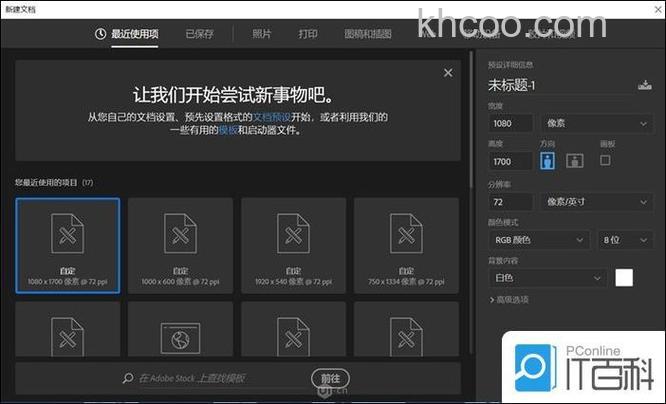Open the width unit dropdown 像素
666x404 pixels.
[x=596, y=124]
